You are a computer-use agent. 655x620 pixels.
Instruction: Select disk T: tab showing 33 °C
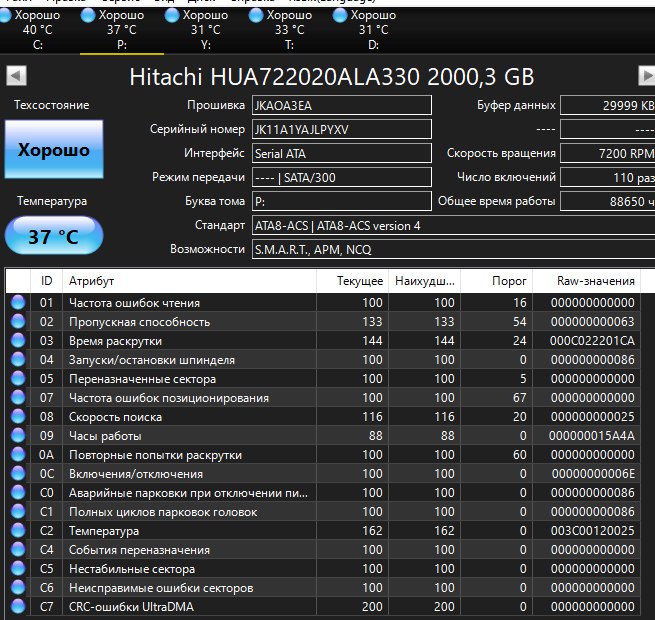(x=289, y=30)
